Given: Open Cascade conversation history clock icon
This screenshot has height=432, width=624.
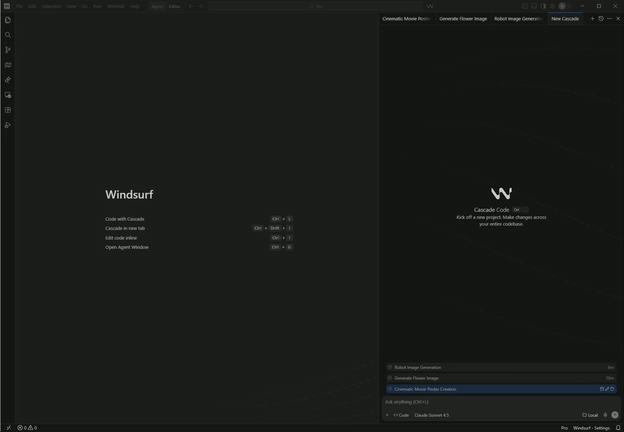Looking at the screenshot, I should coord(601,19).
